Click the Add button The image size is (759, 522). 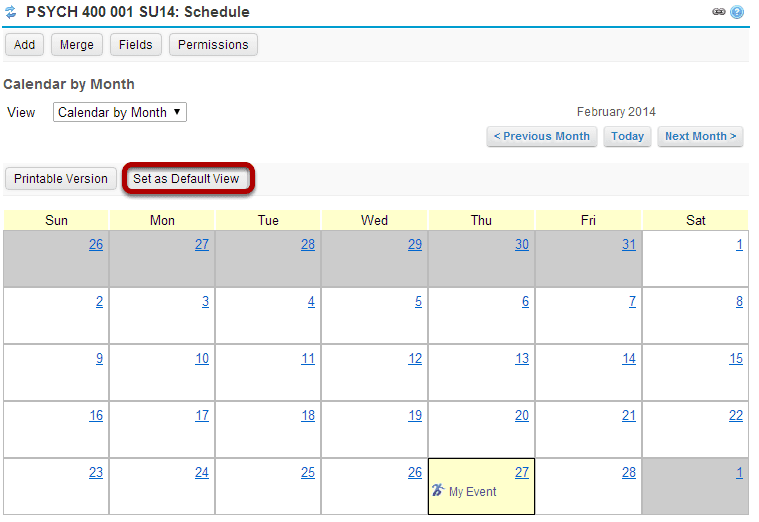pos(24,45)
